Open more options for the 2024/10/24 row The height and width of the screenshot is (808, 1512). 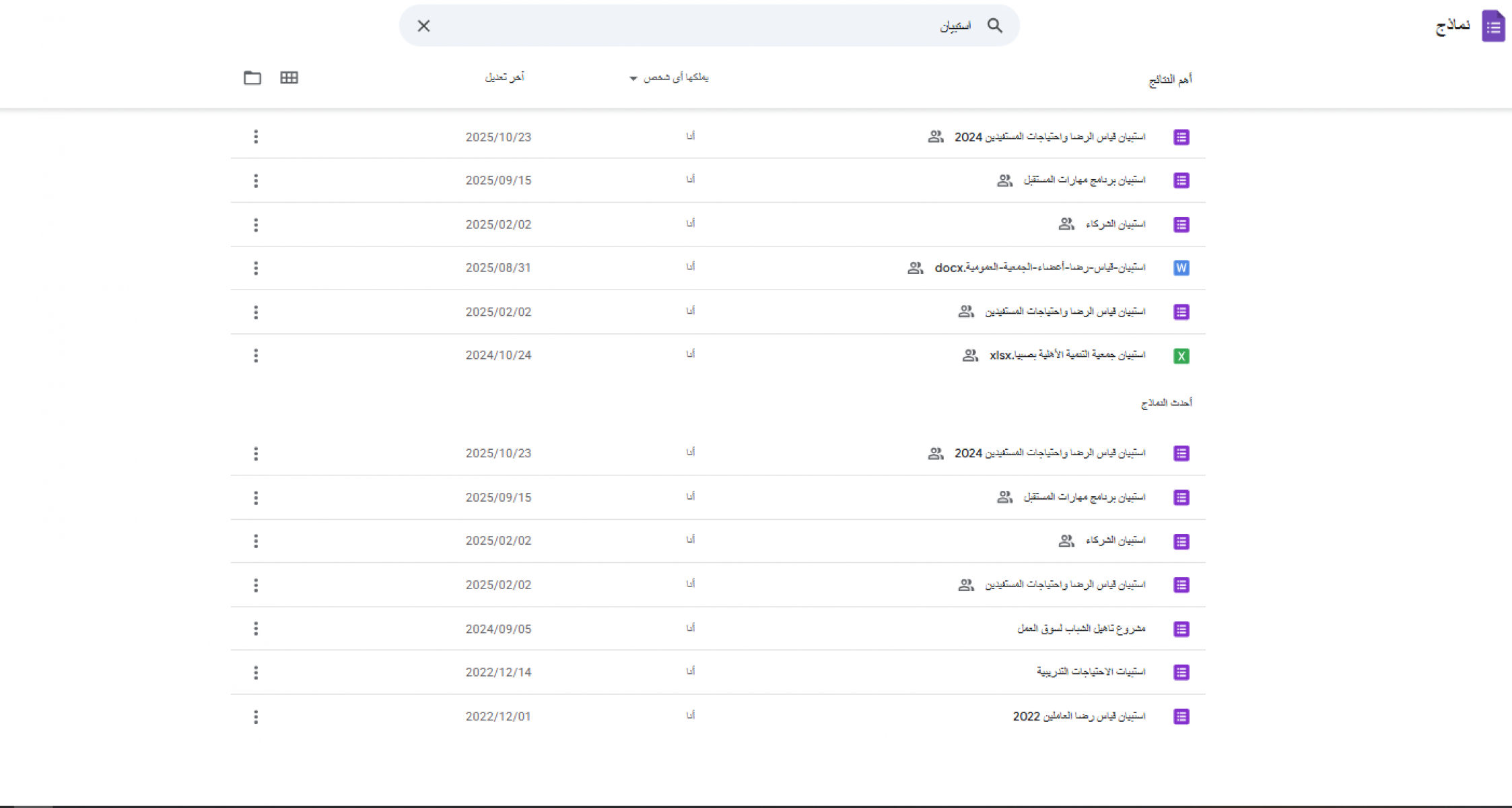(256, 356)
